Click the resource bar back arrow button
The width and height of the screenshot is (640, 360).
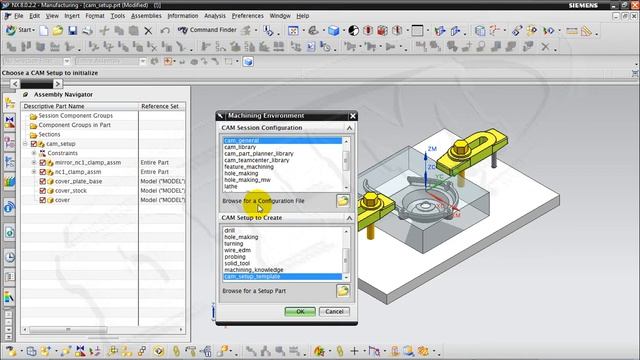click(15, 84)
